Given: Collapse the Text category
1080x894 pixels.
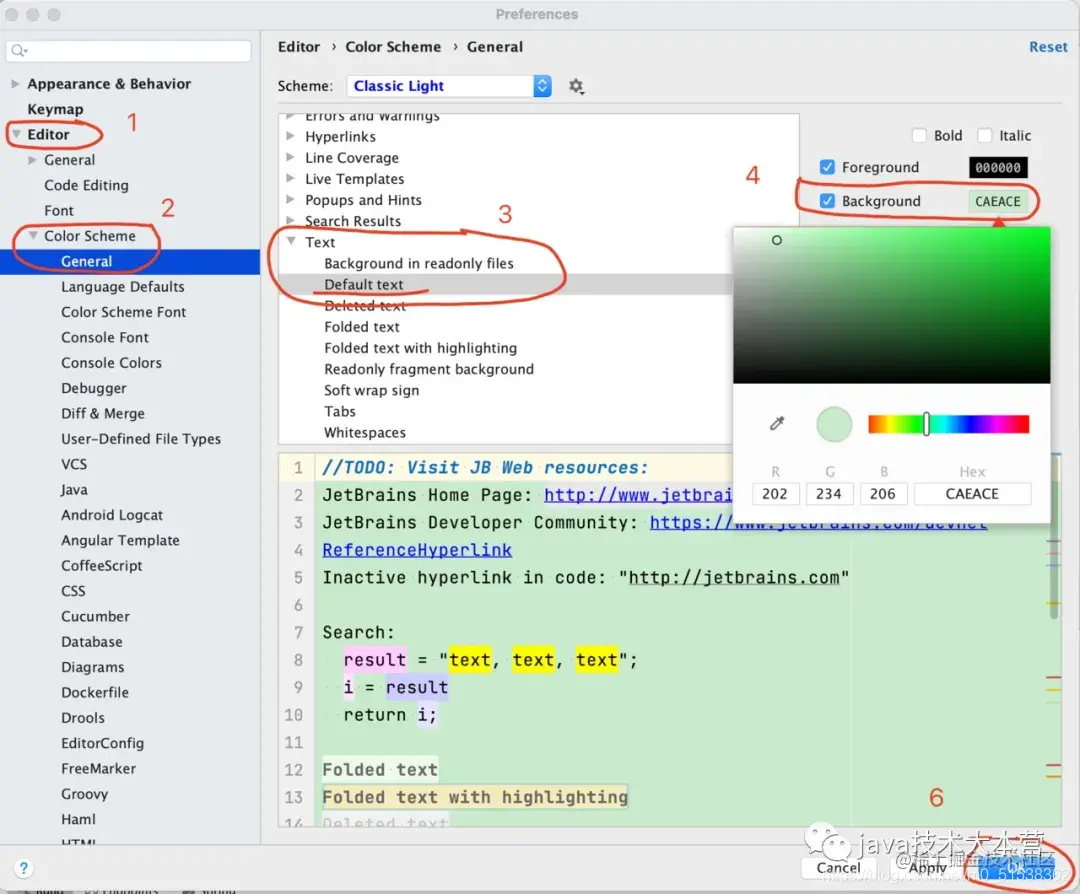Looking at the screenshot, I should coord(291,242).
